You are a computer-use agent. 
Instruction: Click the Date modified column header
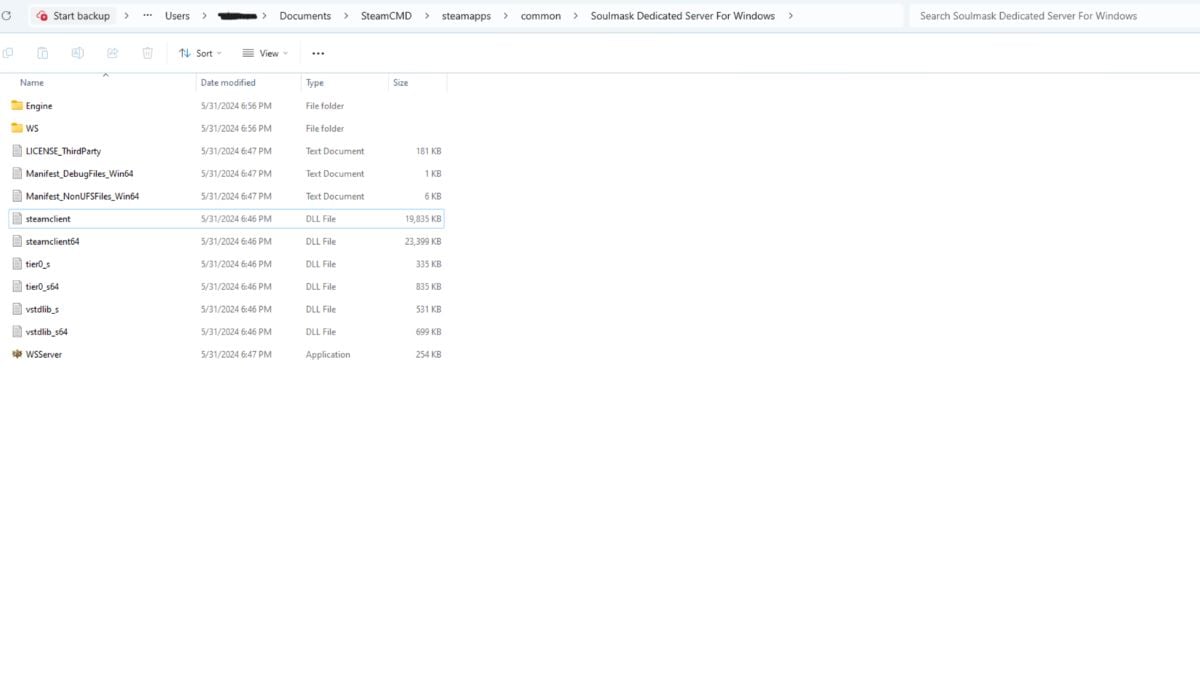click(230, 82)
